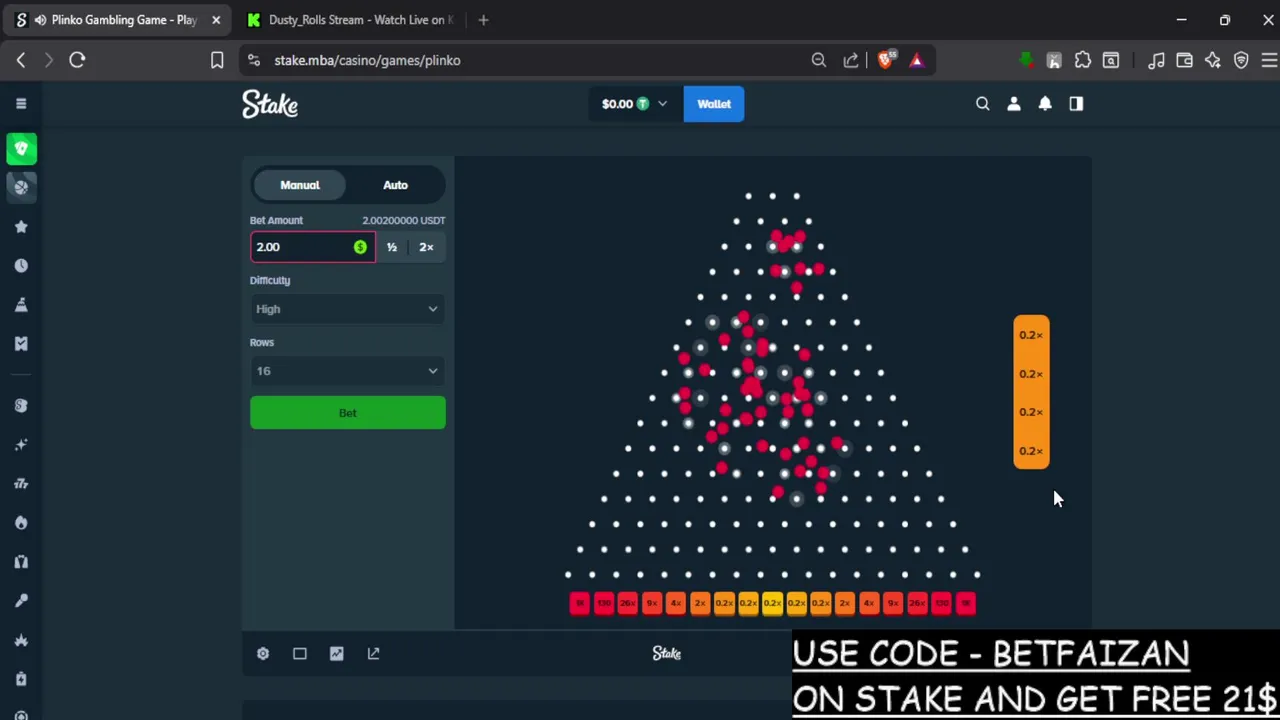
Task: Open the $0.00 balance currency dropdown
Action: pos(634,104)
